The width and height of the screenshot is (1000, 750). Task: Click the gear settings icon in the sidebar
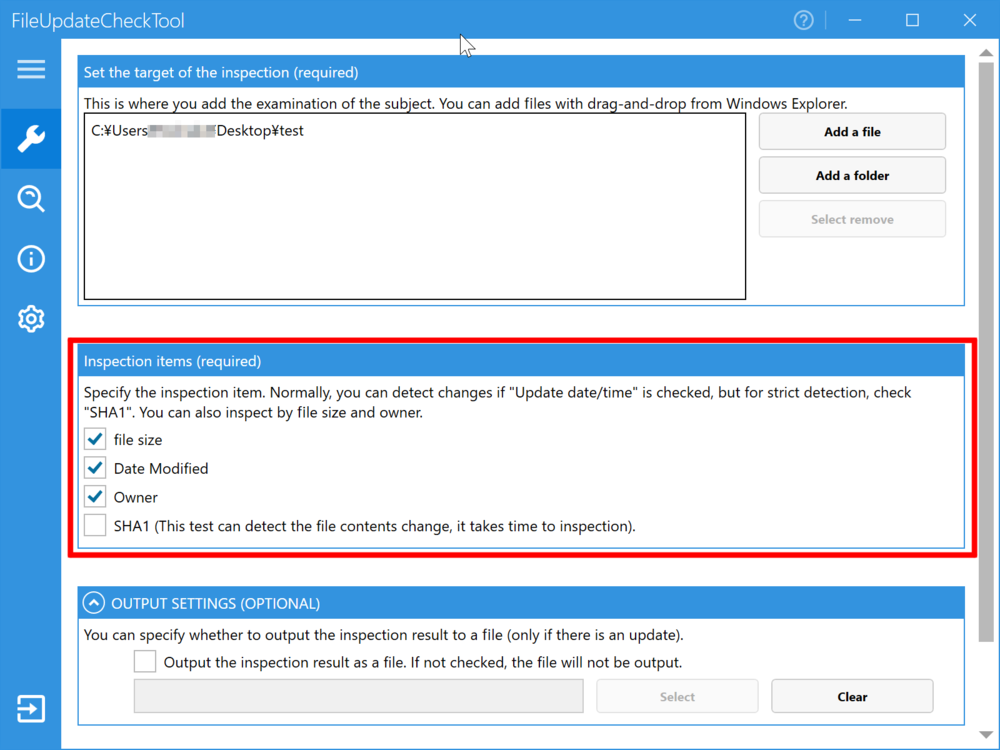tap(31, 319)
